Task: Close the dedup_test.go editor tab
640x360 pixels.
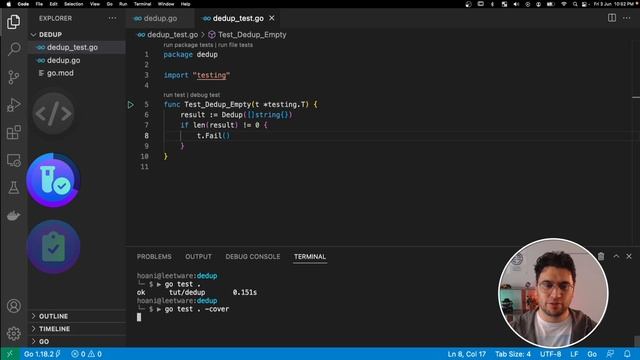Action: (272, 18)
